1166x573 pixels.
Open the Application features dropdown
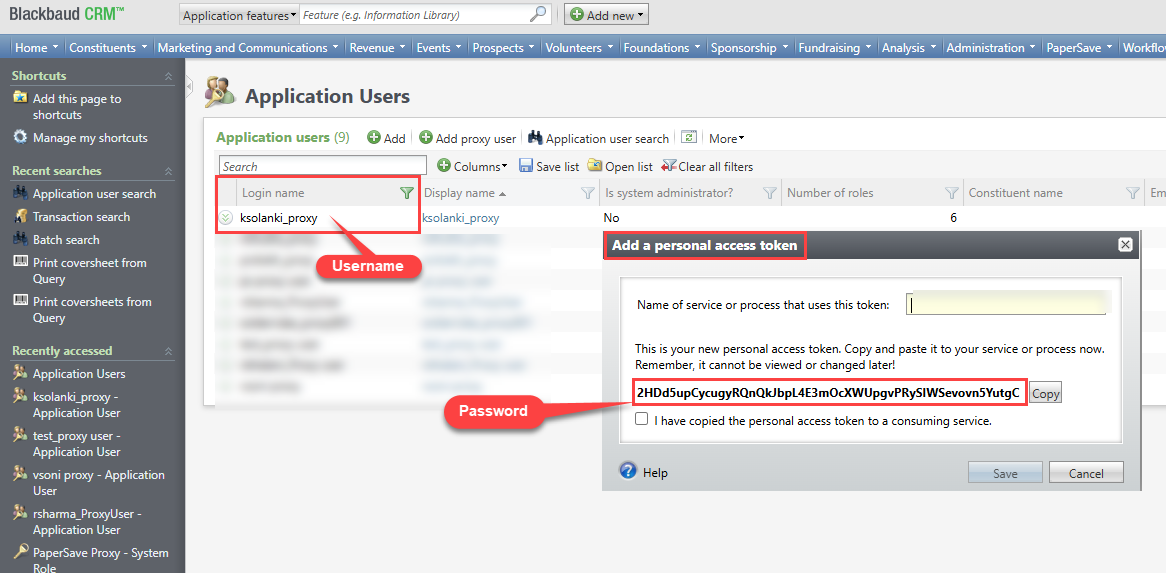click(240, 15)
